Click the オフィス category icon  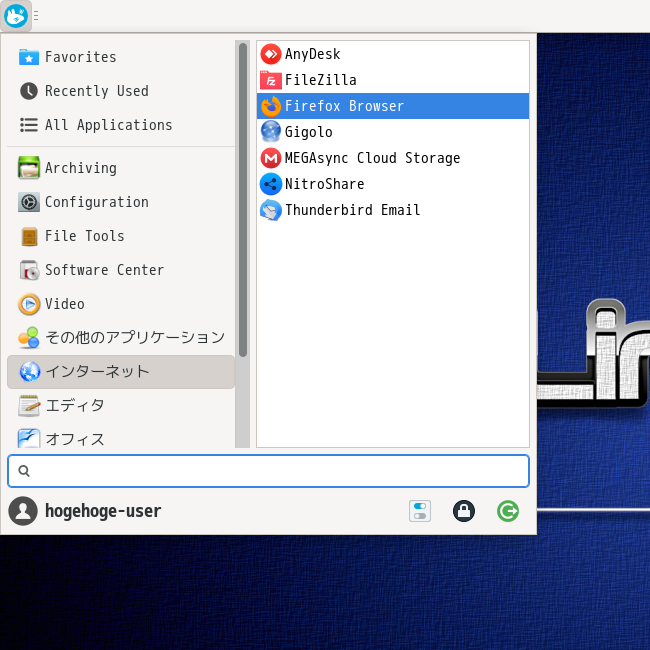tap(29, 439)
